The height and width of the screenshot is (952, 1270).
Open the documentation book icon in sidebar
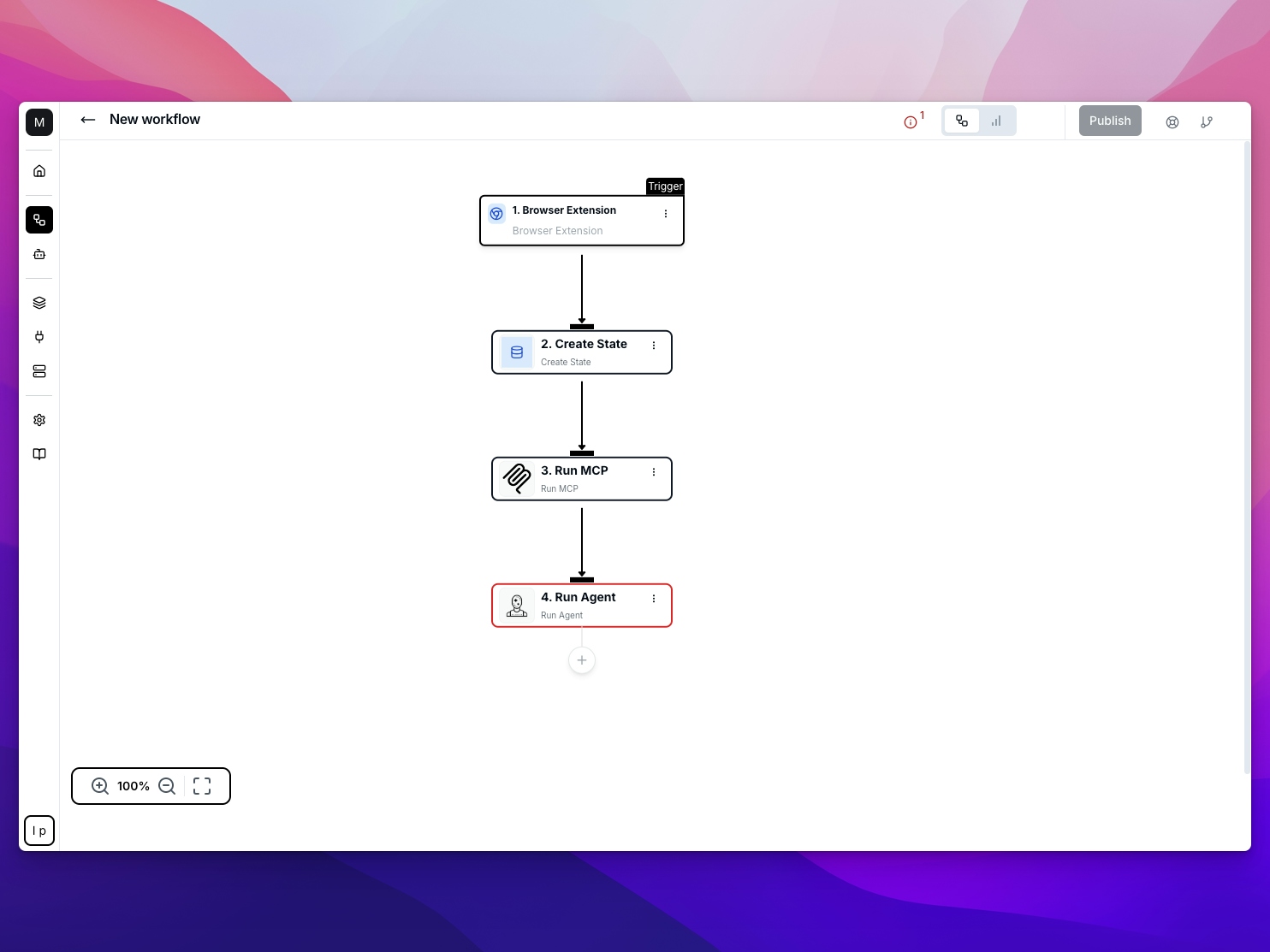pyautogui.click(x=39, y=454)
